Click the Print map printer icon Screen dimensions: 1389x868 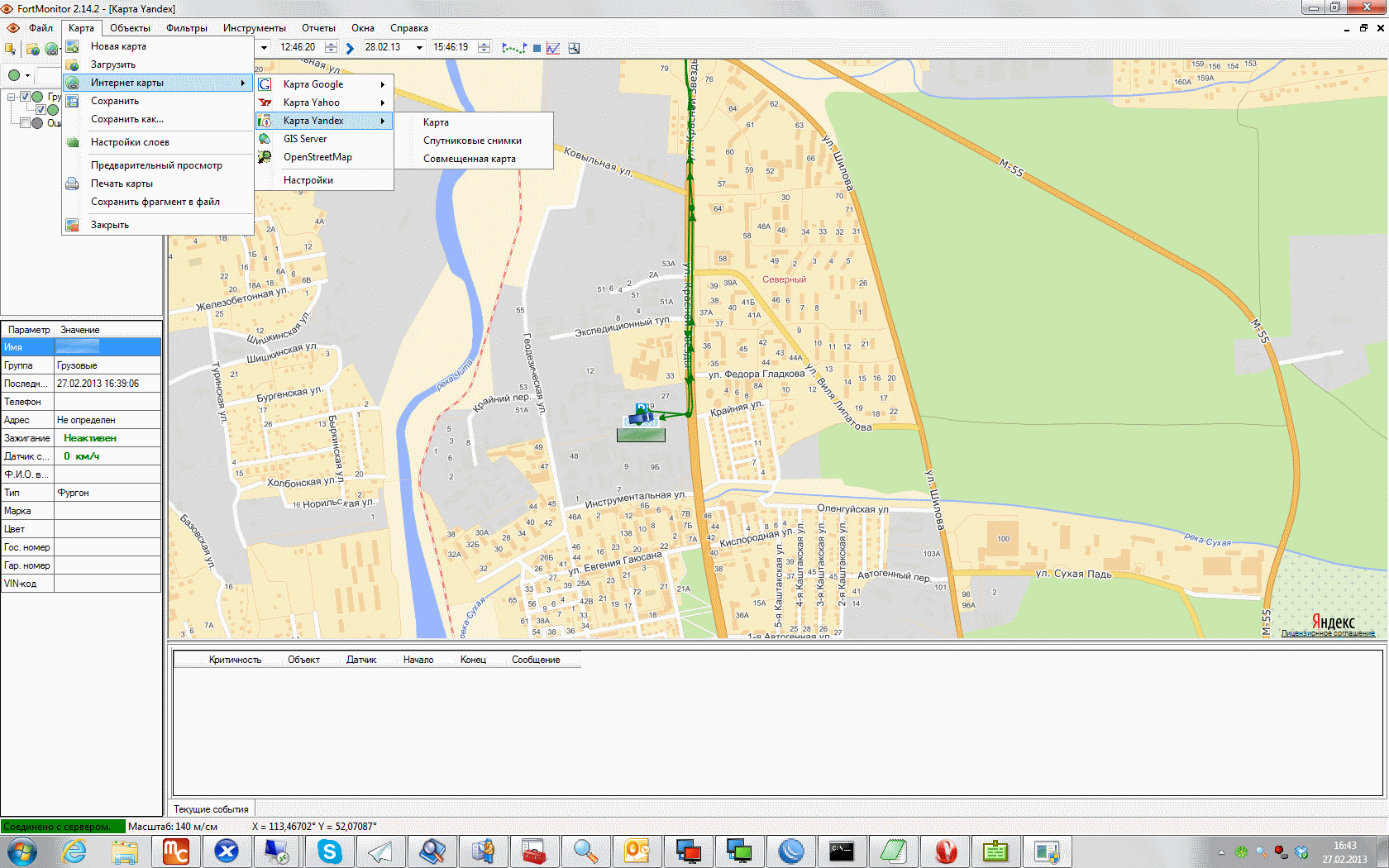point(73,184)
